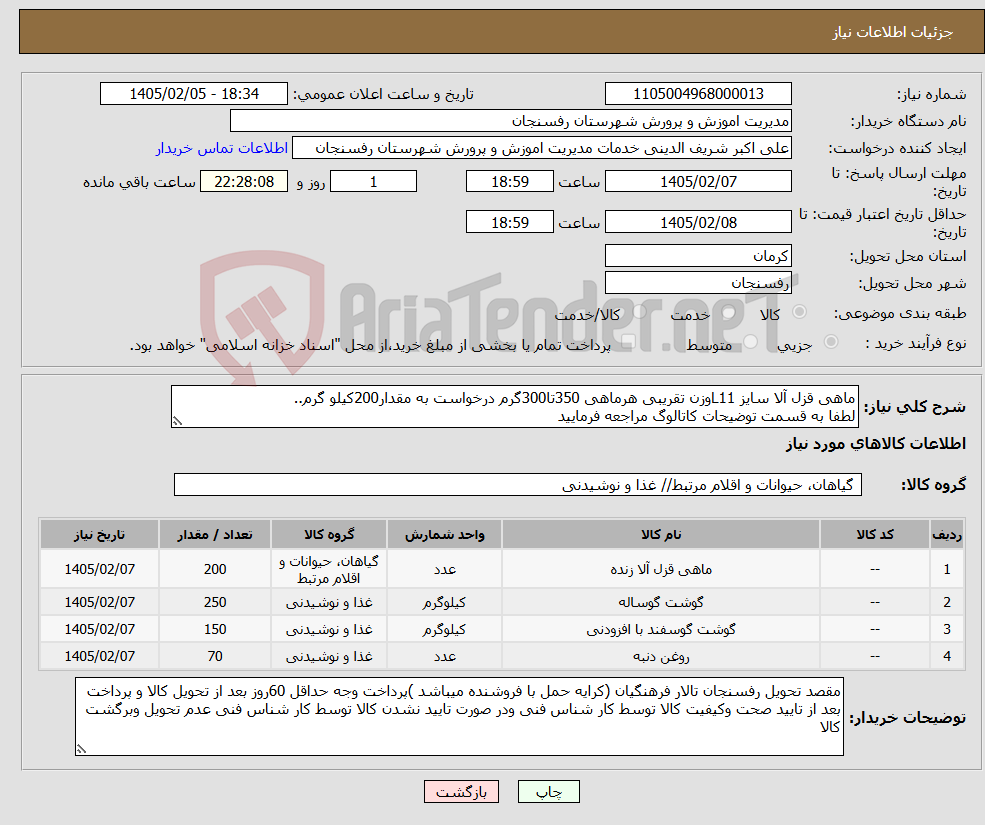Viewport: 985px width, 825px height.
Task: Open buyer contact info link اطلاعات تماس خریدار
Action: pyautogui.click(x=222, y=148)
